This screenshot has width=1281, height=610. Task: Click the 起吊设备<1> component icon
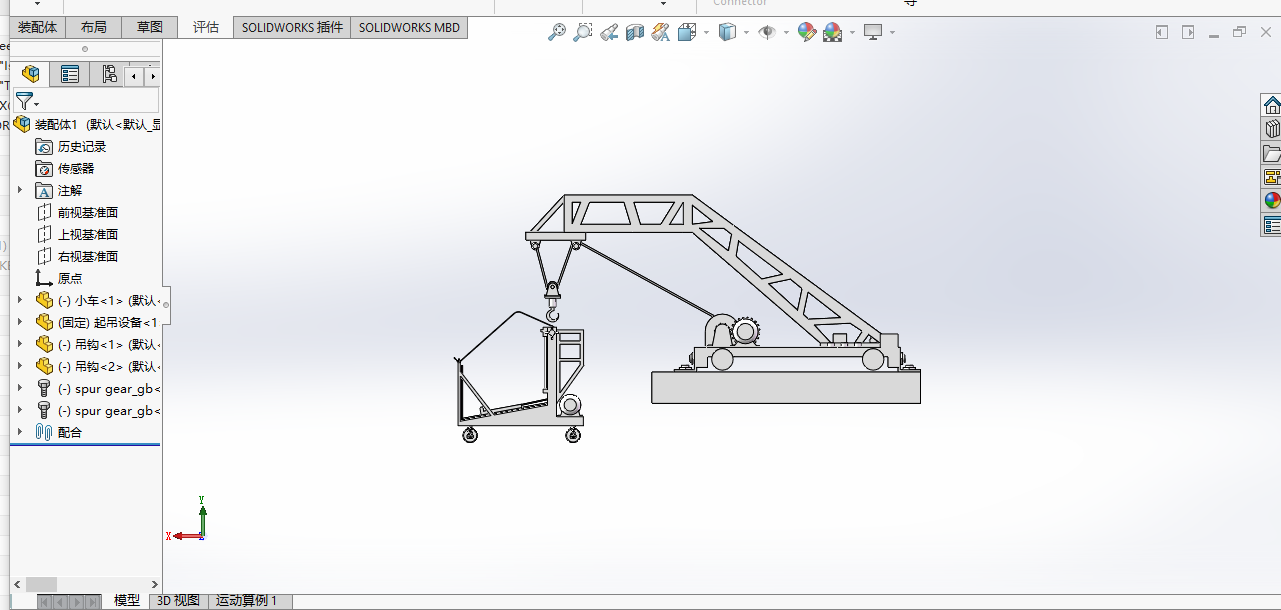click(44, 322)
